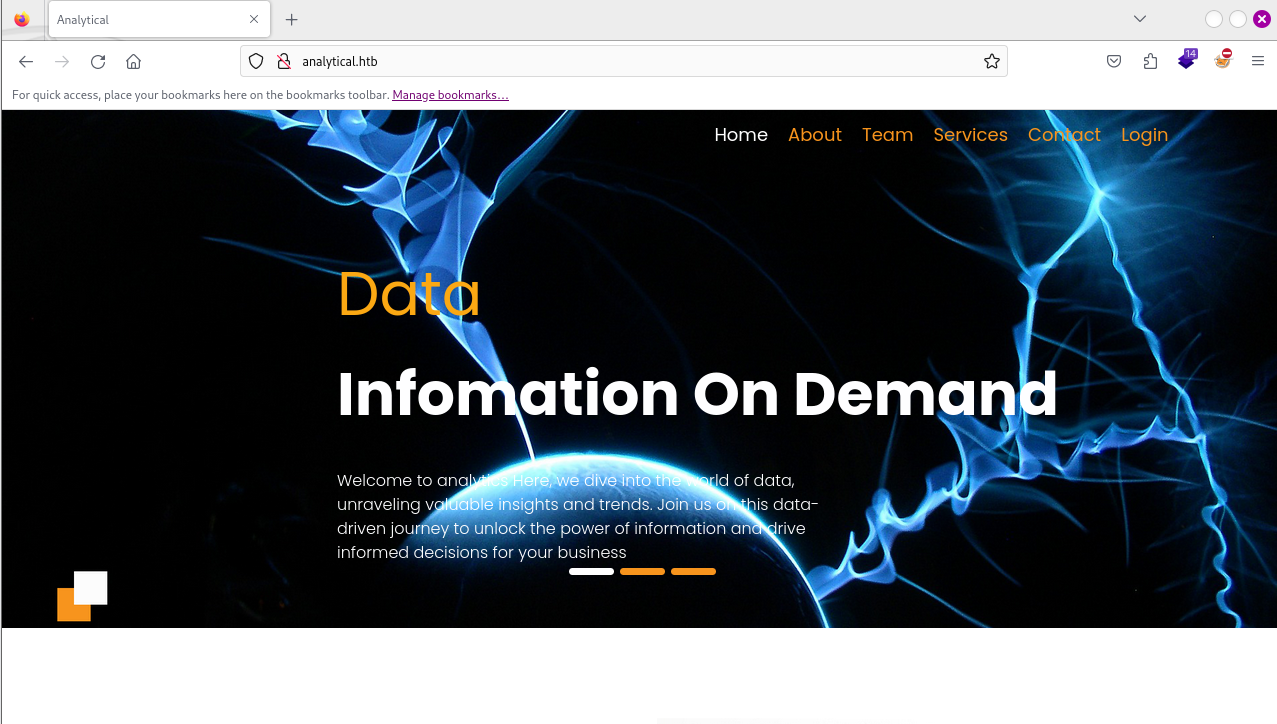Click the insecure connection padlock icon

pyautogui.click(x=284, y=61)
